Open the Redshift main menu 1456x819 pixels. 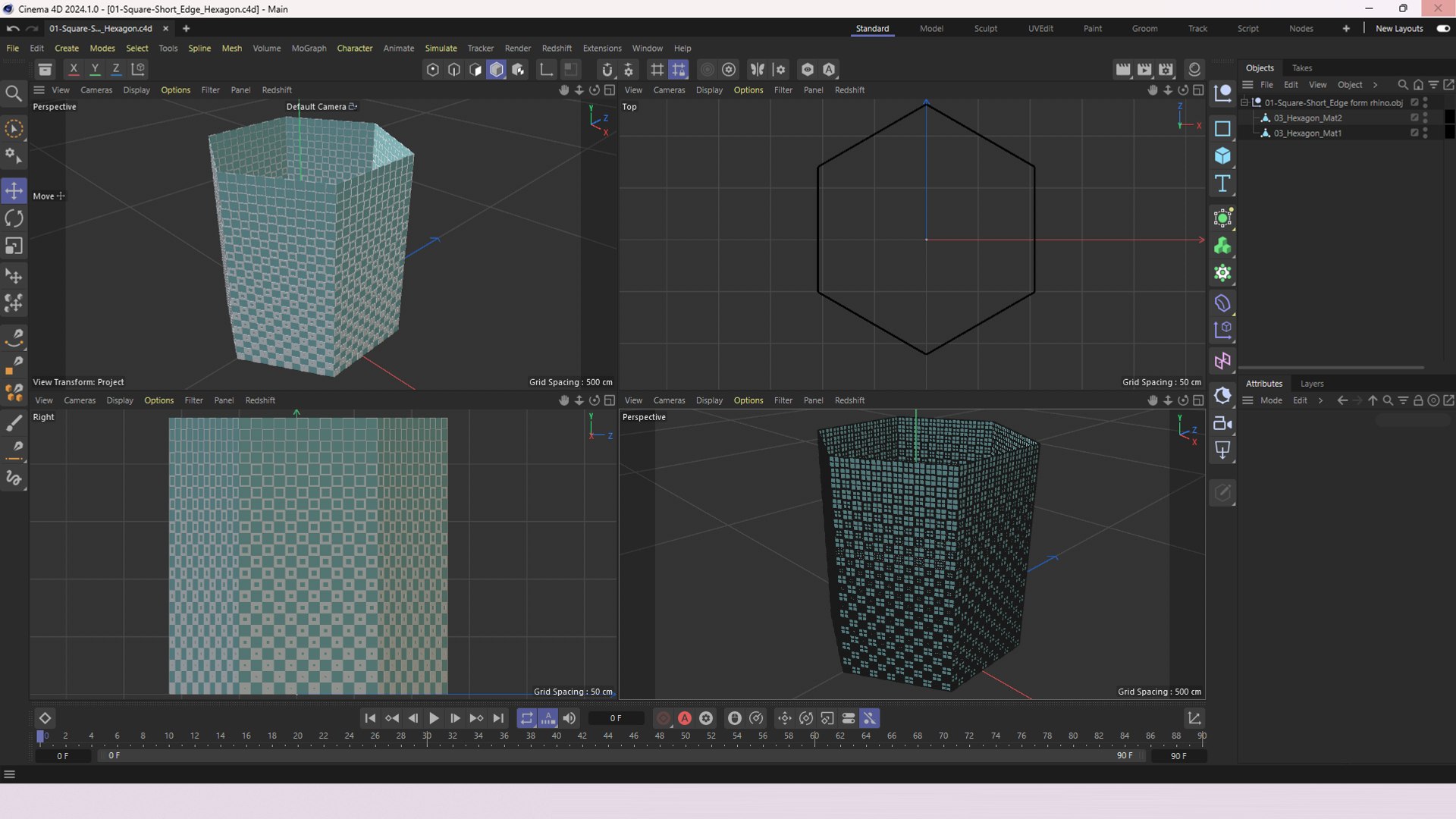click(x=557, y=49)
